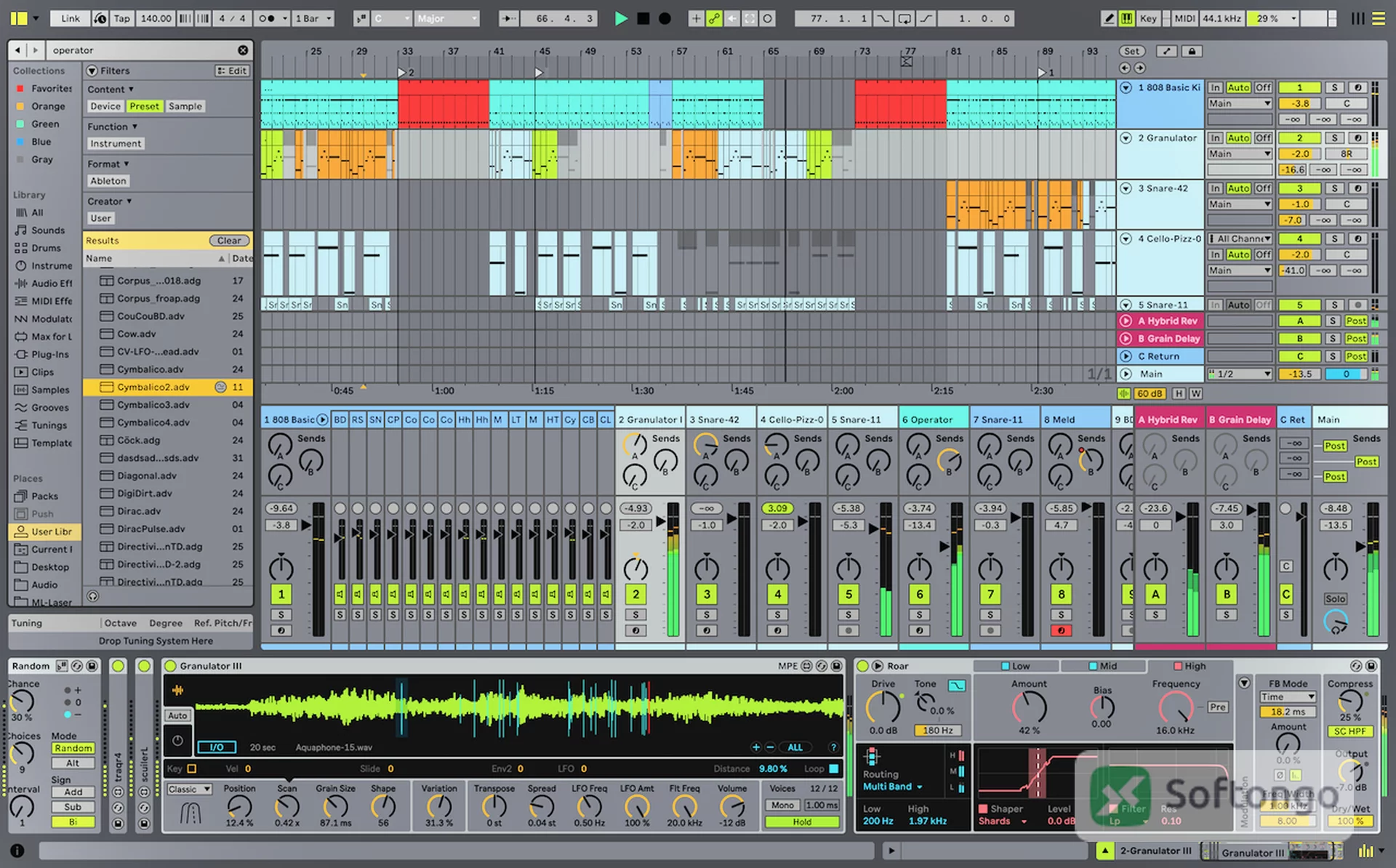
Task: Click the Tap tempo button
Action: [x=121, y=19]
